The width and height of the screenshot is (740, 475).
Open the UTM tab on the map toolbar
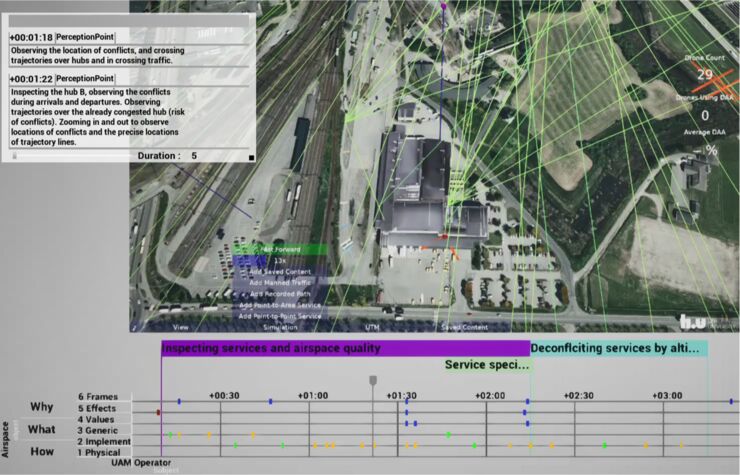tap(372, 327)
